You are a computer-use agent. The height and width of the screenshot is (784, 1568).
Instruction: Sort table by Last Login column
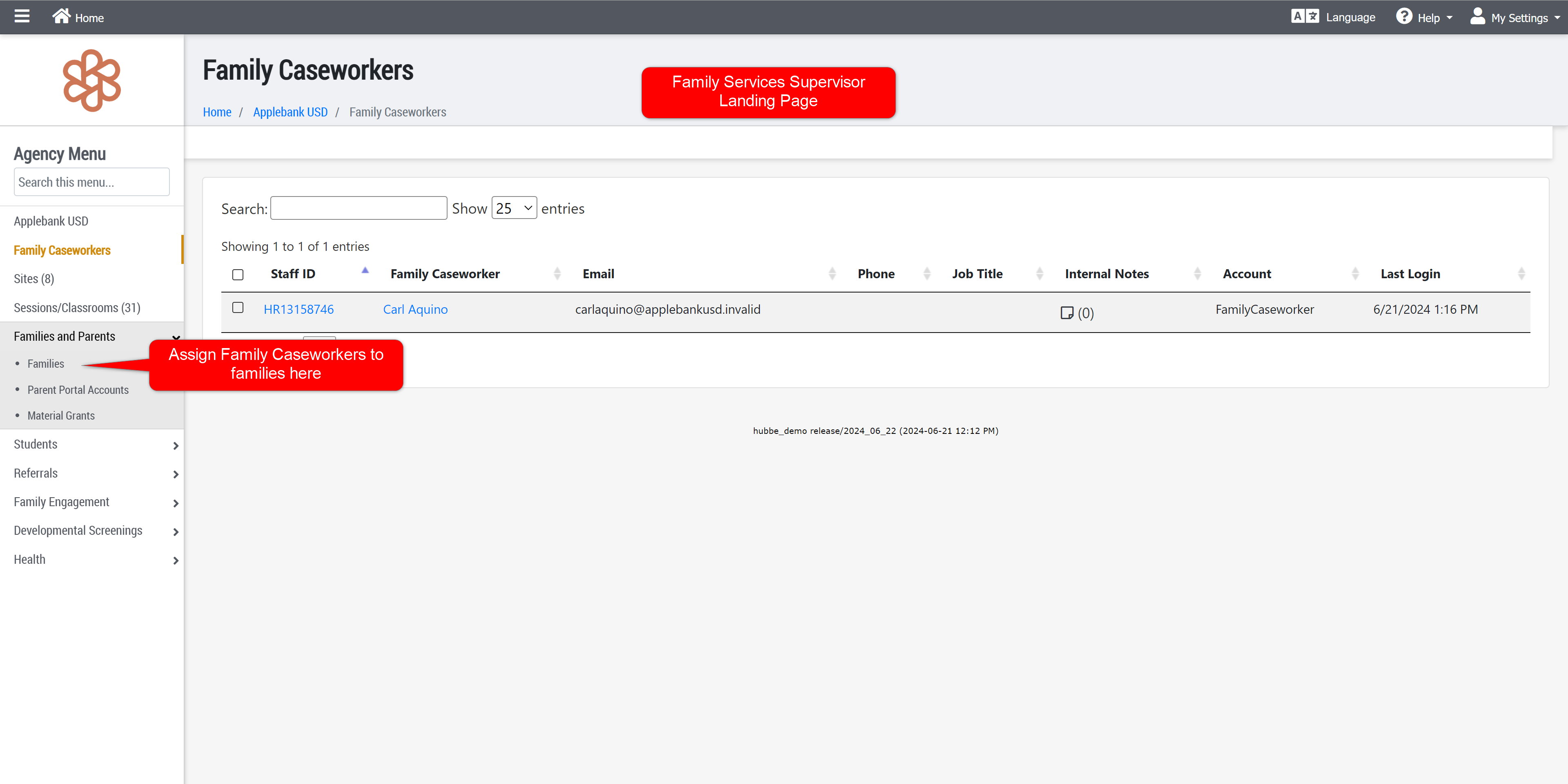click(1410, 274)
